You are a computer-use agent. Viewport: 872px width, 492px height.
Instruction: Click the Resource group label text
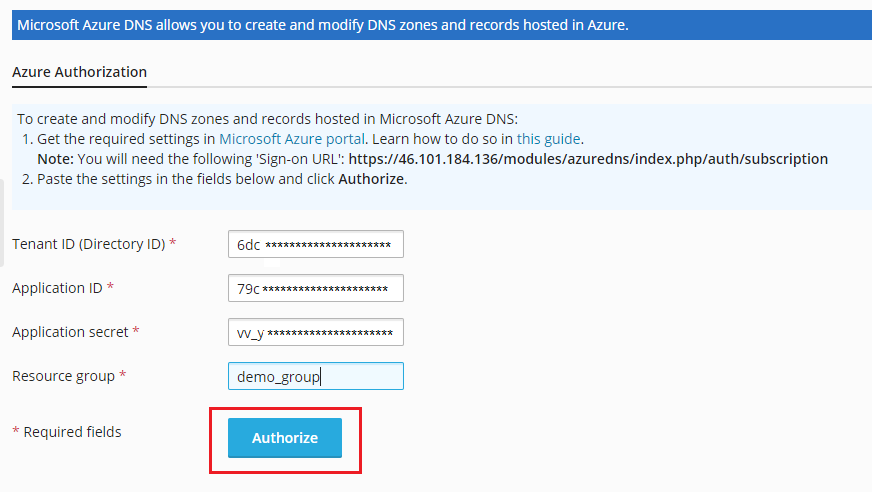click(64, 376)
